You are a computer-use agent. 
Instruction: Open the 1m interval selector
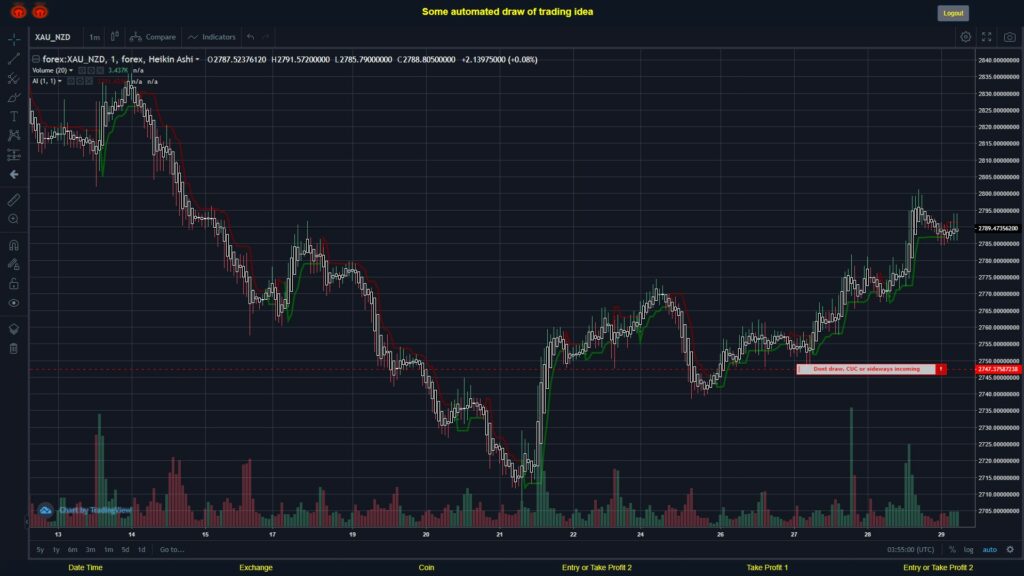(95, 37)
